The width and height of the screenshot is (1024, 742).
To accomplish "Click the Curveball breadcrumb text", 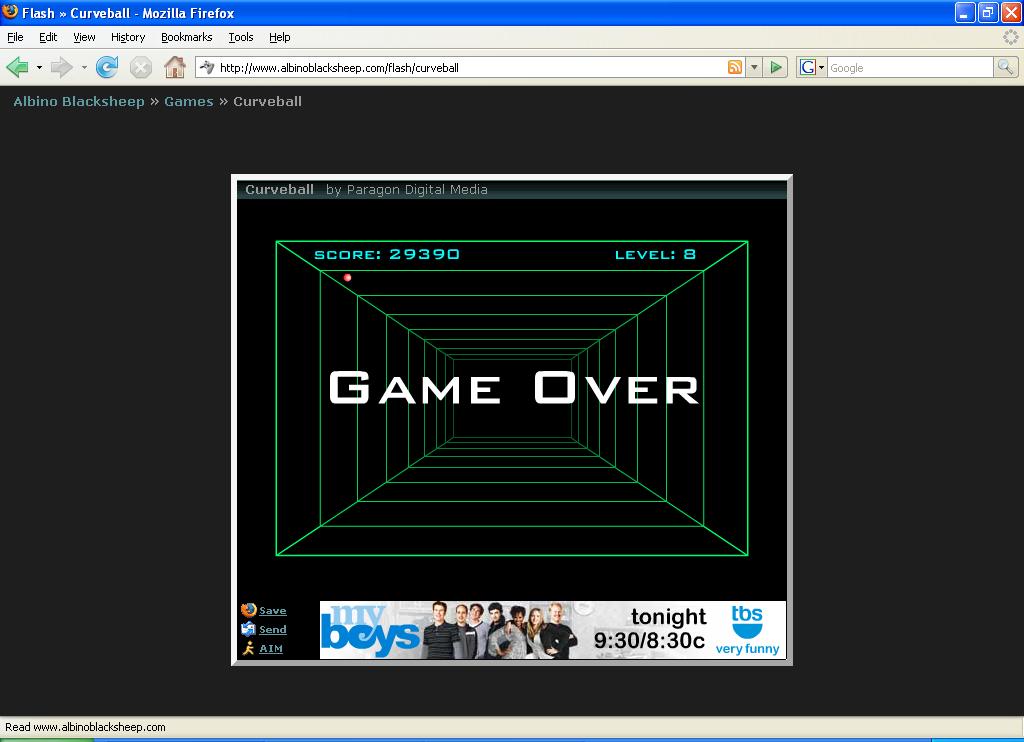I will 268,101.
